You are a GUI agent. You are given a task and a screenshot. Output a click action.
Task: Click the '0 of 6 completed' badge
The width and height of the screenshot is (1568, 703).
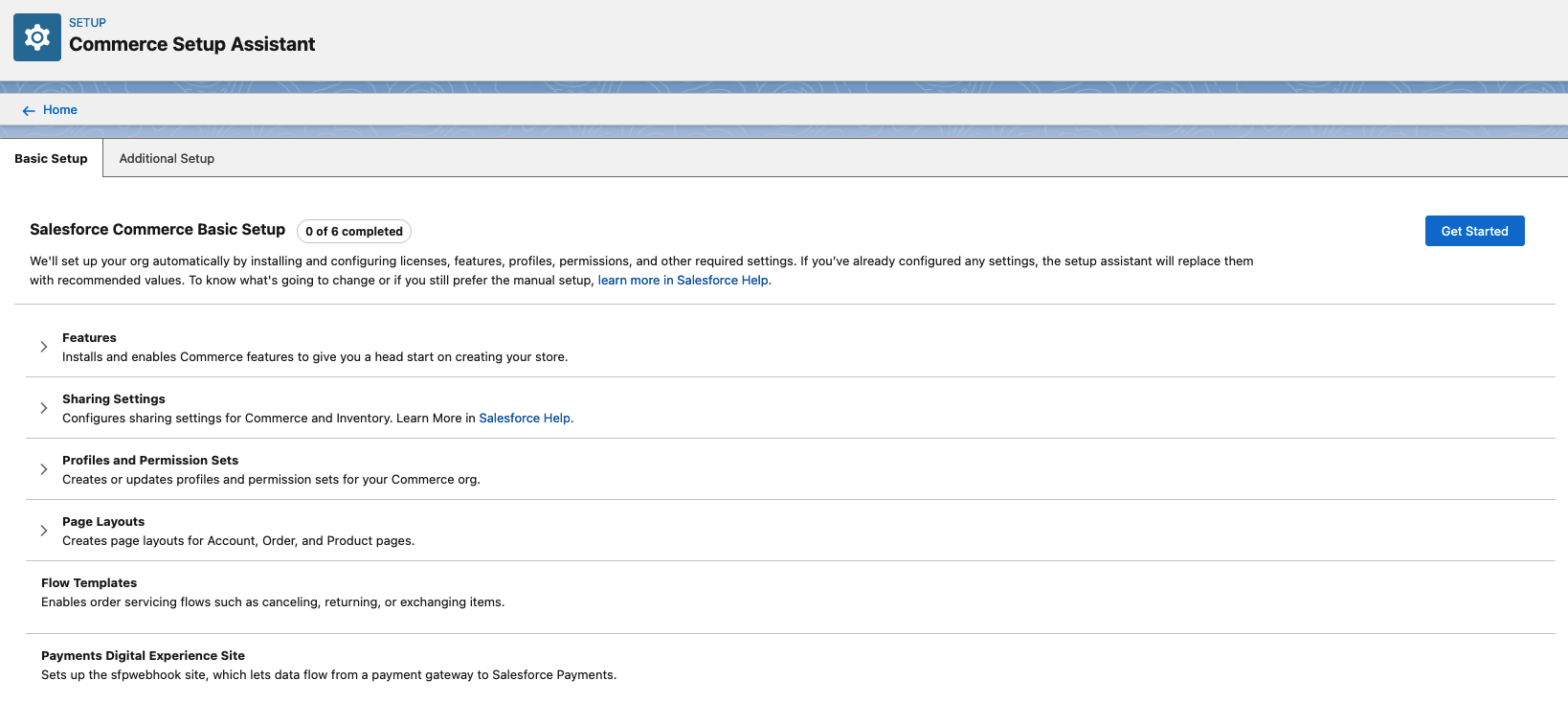[x=354, y=231]
